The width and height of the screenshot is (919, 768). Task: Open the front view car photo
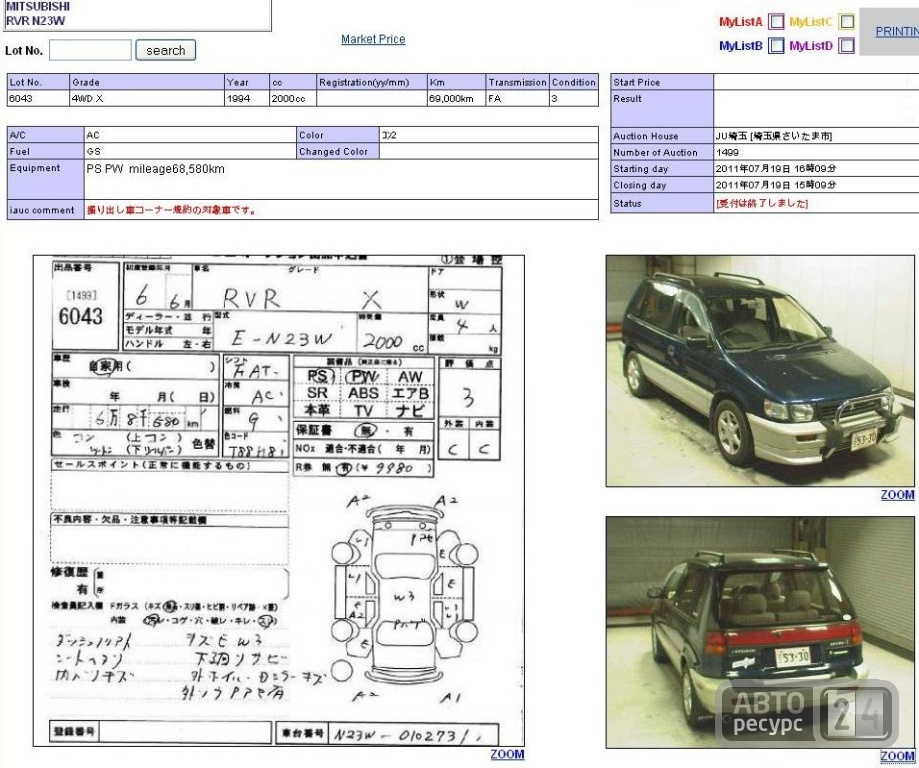coord(760,371)
